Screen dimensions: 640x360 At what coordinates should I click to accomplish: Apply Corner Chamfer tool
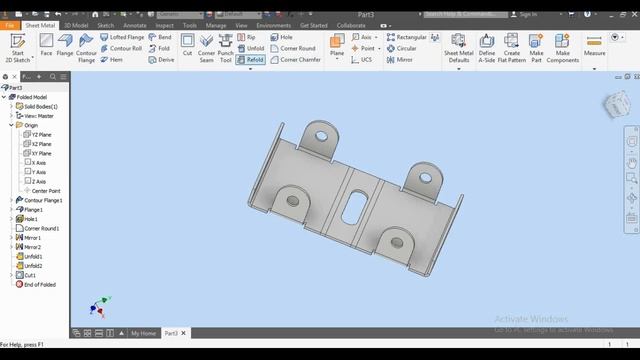coord(296,60)
